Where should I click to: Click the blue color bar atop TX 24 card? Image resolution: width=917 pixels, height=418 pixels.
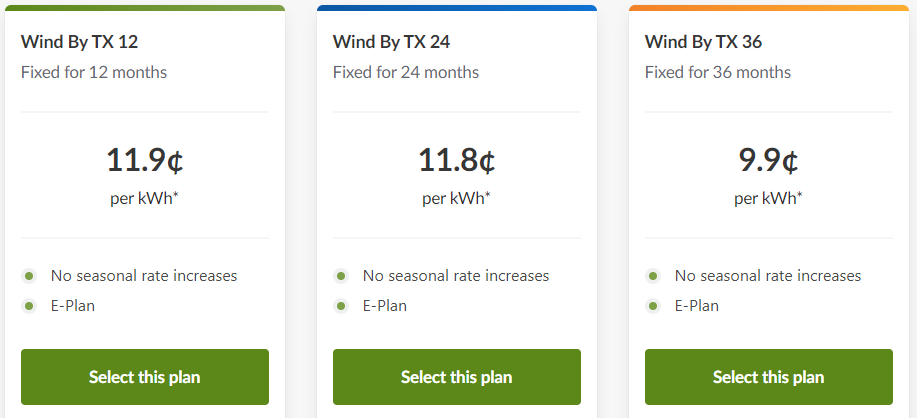point(456,8)
